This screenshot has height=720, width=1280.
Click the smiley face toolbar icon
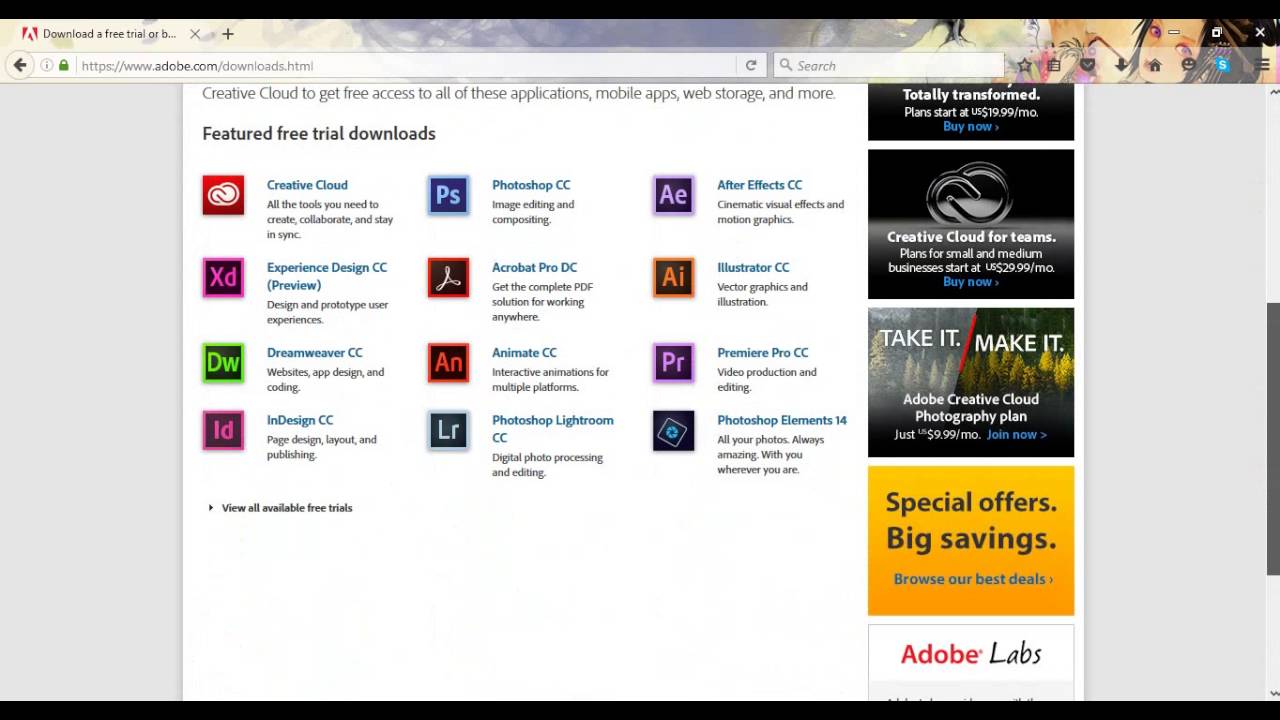coord(1188,65)
